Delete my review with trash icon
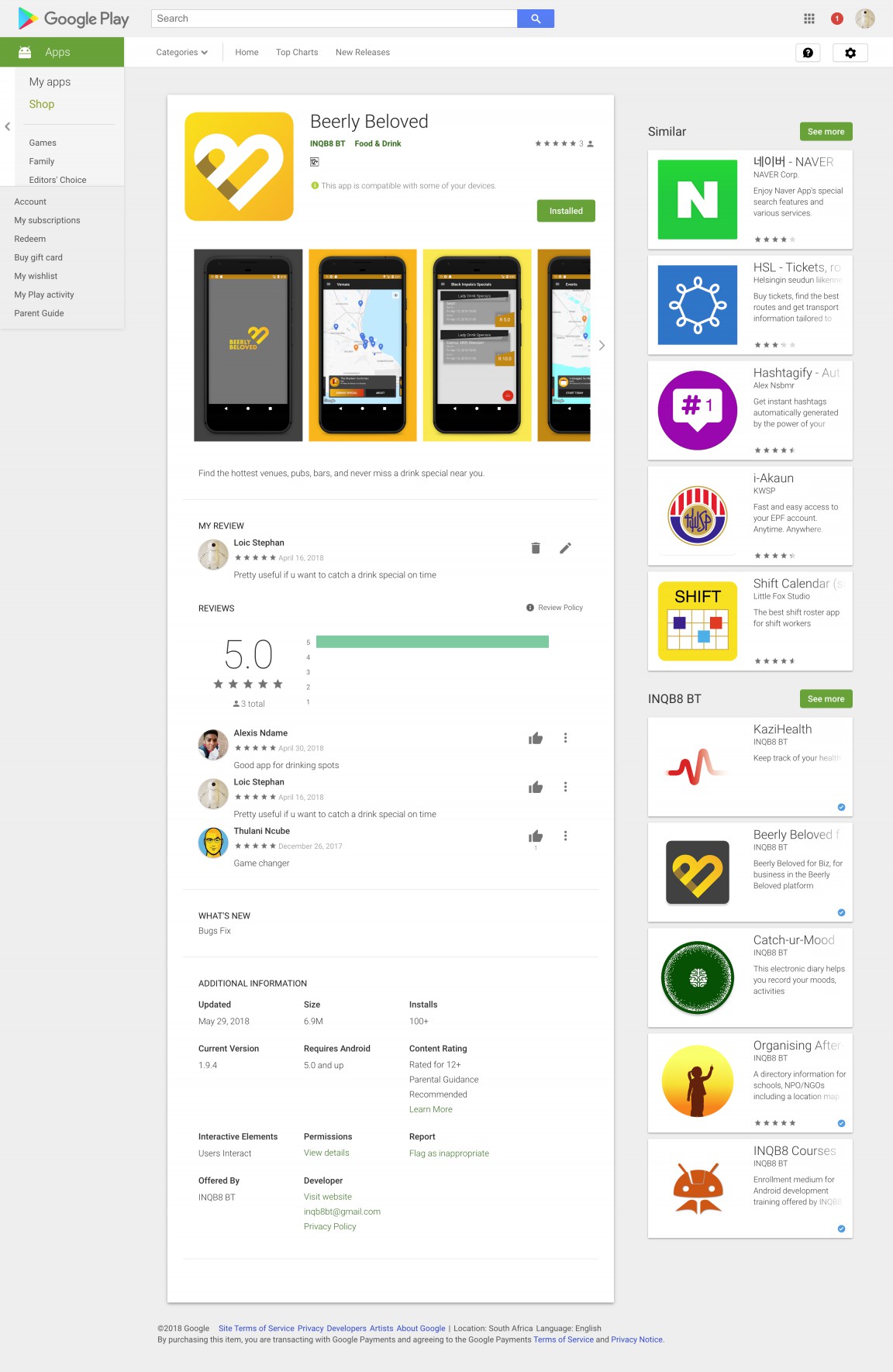The width and height of the screenshot is (893, 1372). point(535,548)
